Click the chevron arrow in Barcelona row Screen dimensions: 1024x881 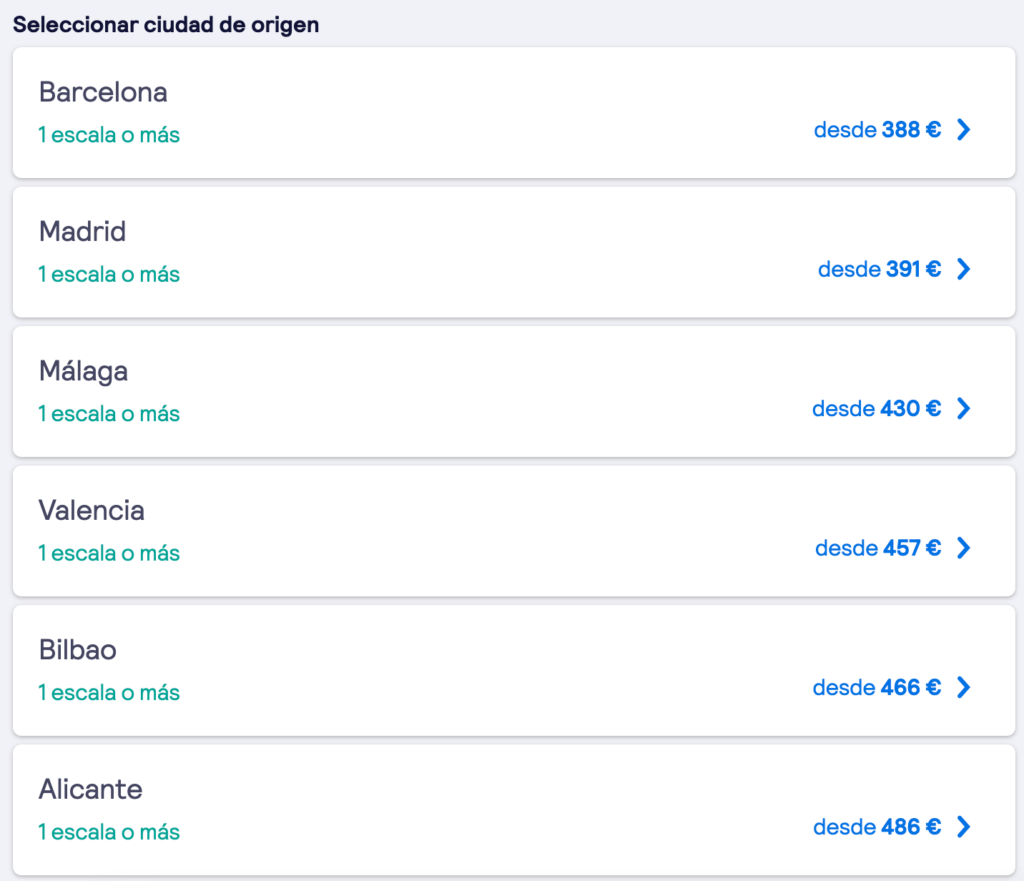(963, 129)
